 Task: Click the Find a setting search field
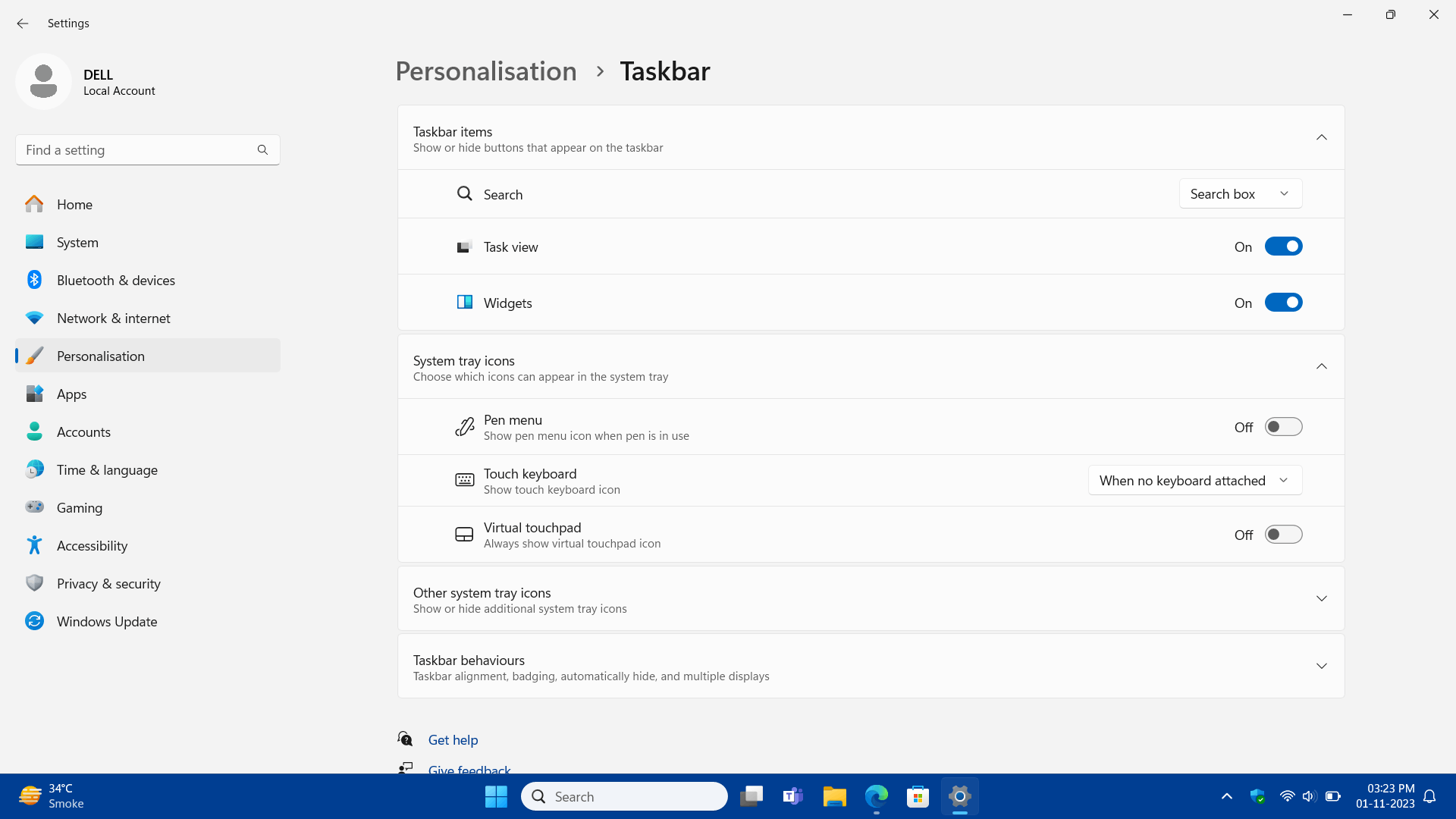tap(148, 150)
